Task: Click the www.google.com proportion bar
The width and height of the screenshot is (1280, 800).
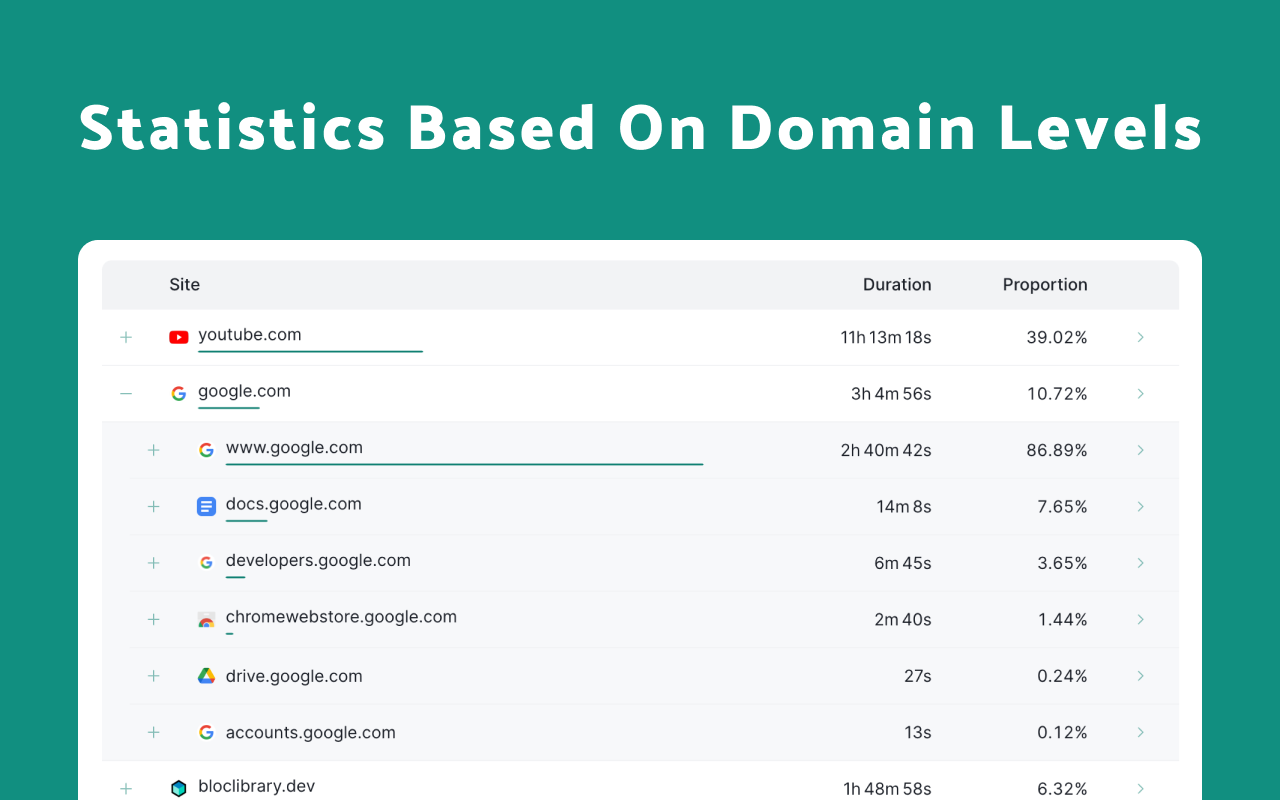Action: (464, 464)
